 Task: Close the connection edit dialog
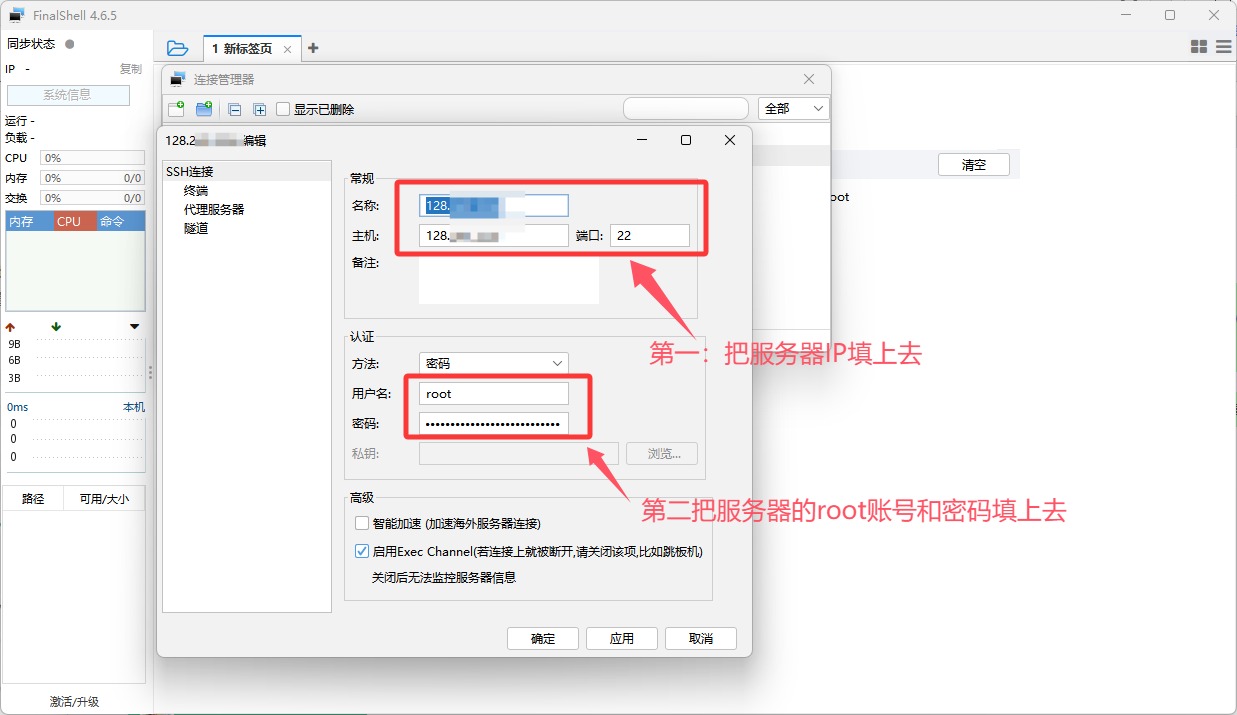[730, 140]
